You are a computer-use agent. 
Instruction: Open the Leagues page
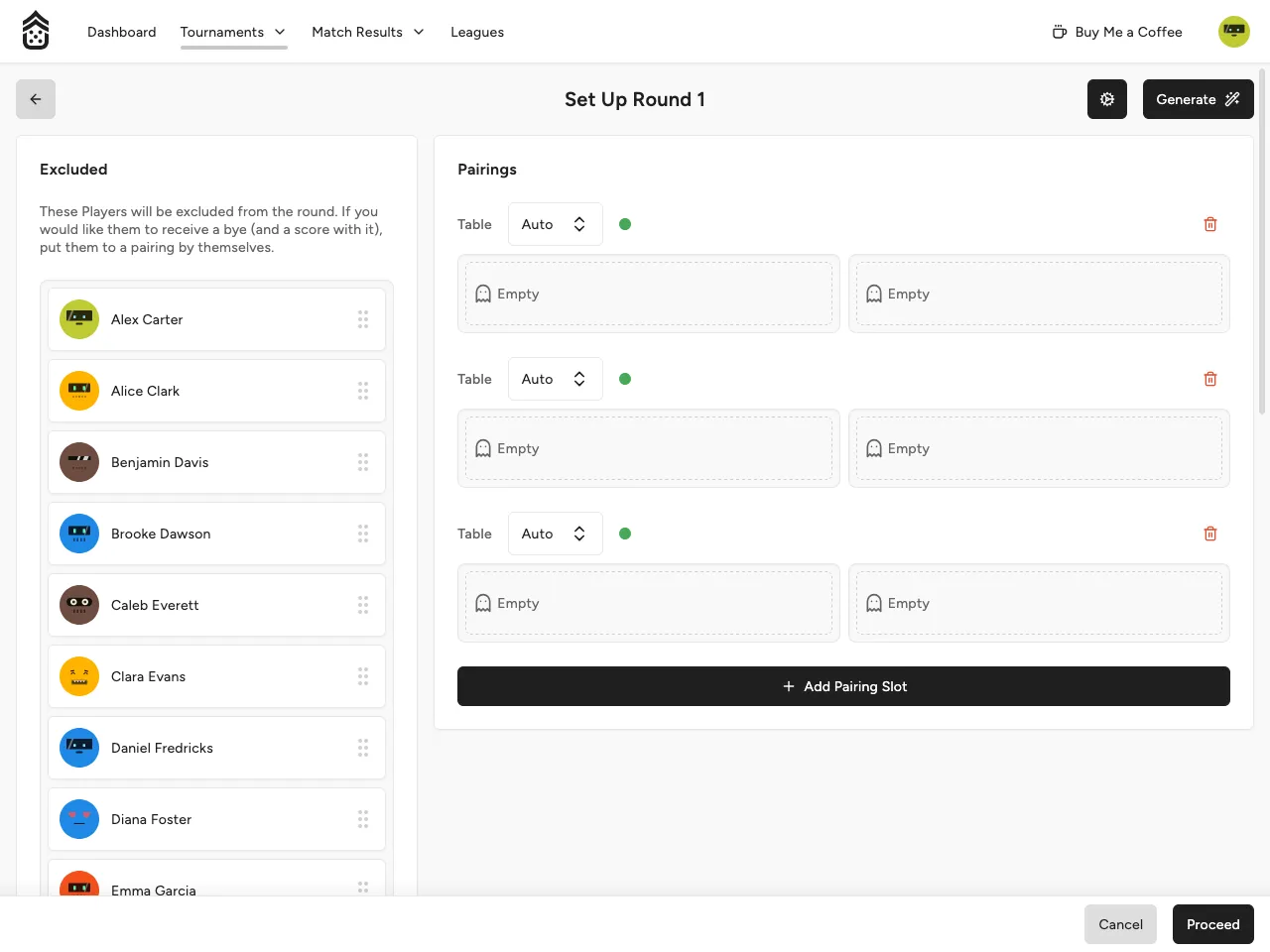coord(477,32)
